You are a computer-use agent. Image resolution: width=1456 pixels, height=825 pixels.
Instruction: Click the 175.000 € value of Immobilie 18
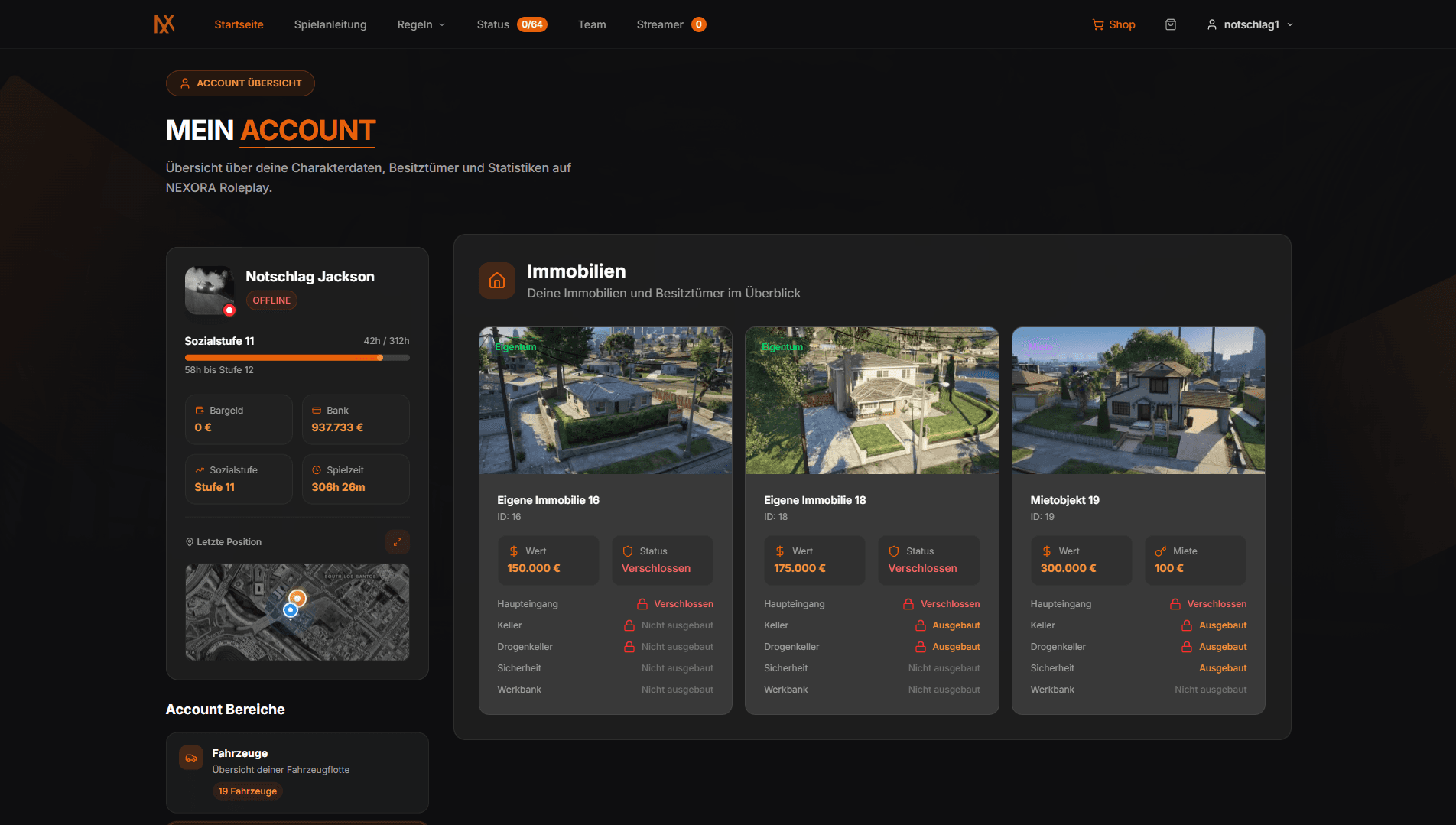(800, 568)
